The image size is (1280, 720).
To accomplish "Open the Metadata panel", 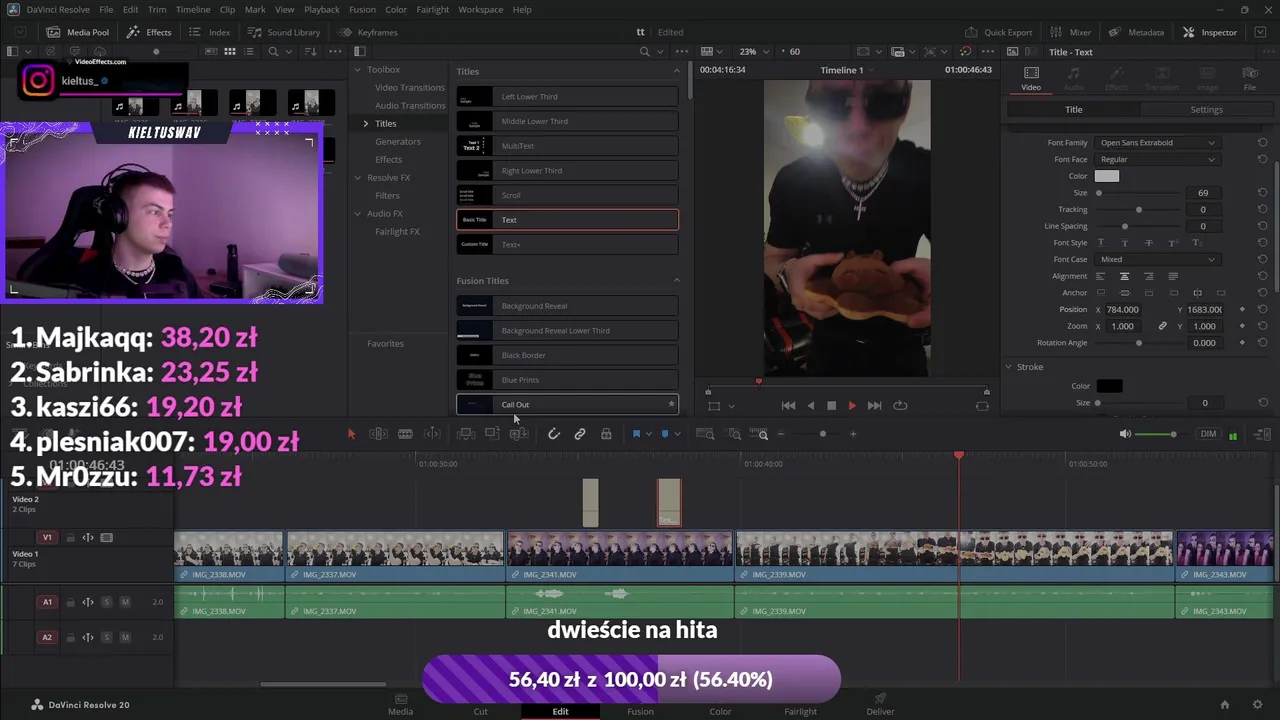I will pos(1136,32).
